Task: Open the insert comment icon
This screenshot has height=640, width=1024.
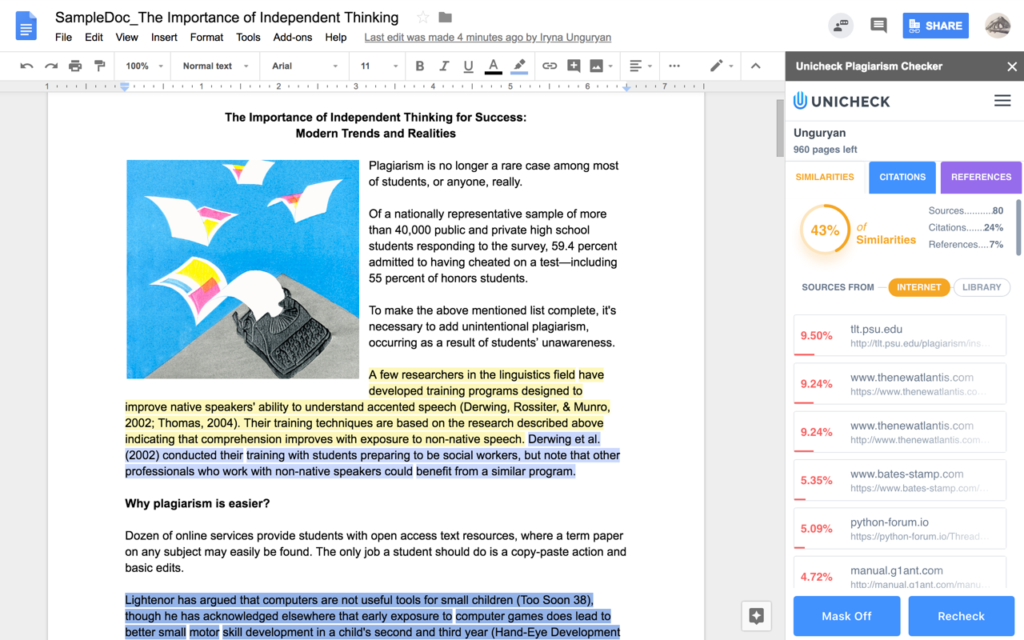Action: [576, 66]
